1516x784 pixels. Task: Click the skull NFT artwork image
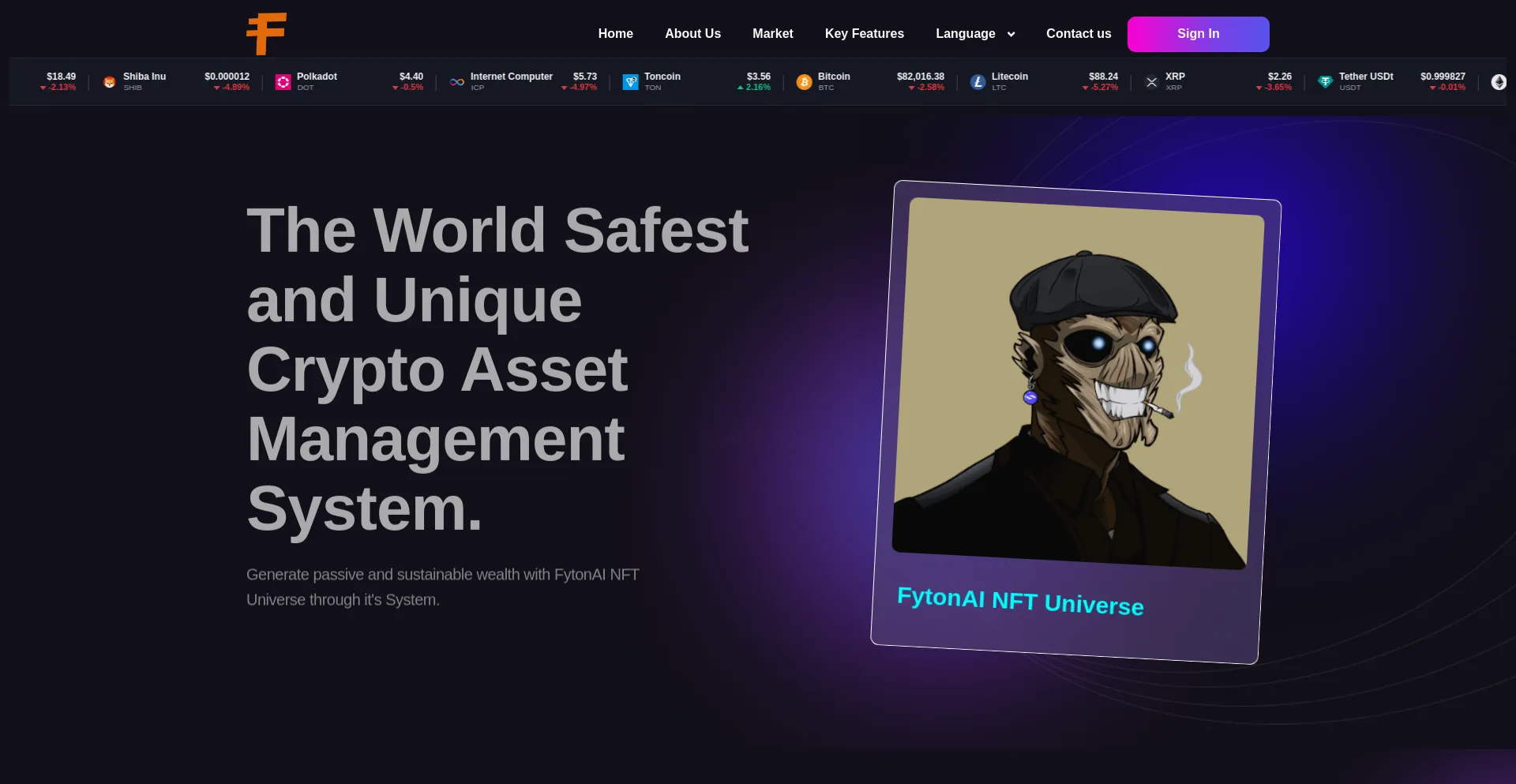[x=1078, y=383]
